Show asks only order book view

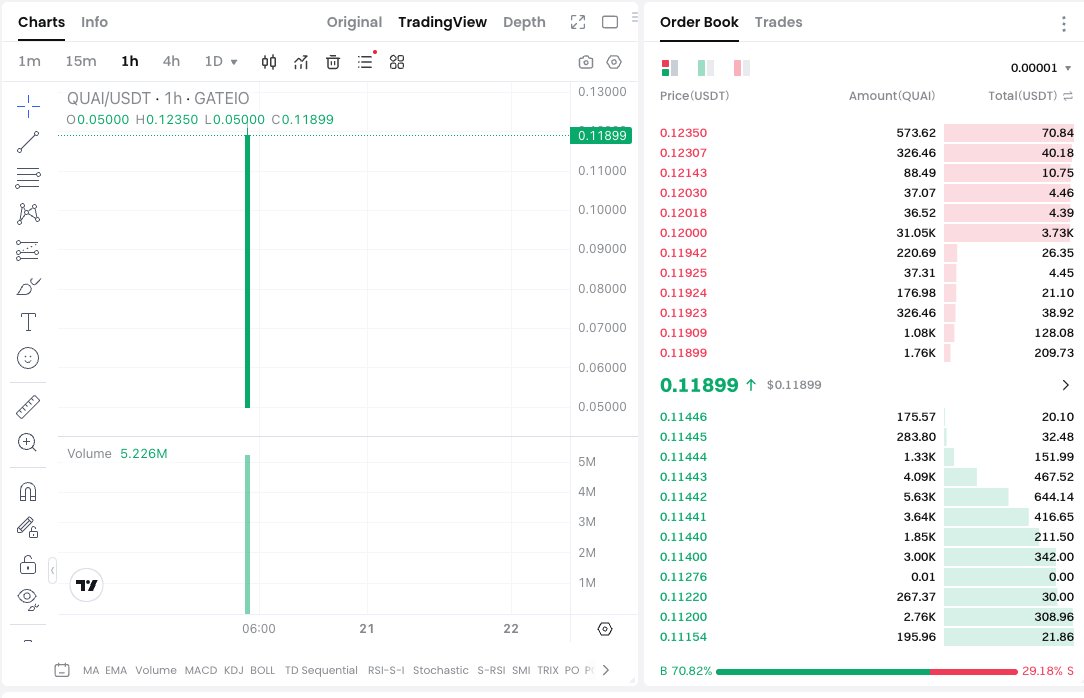click(x=742, y=68)
